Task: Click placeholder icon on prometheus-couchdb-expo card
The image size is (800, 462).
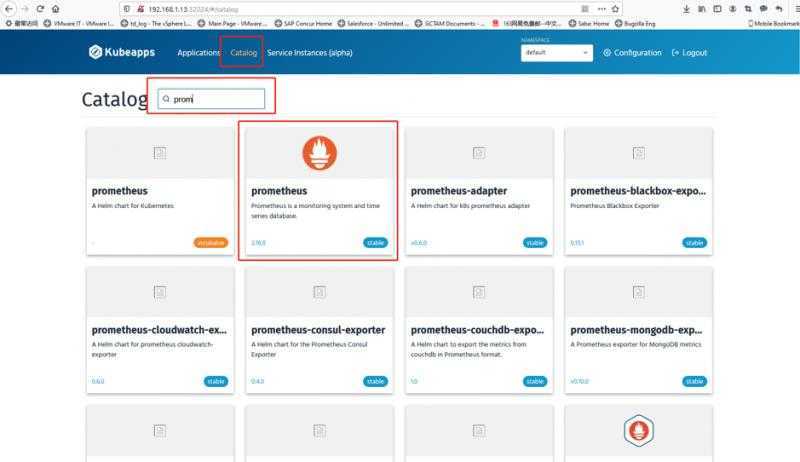Action: [x=479, y=292]
